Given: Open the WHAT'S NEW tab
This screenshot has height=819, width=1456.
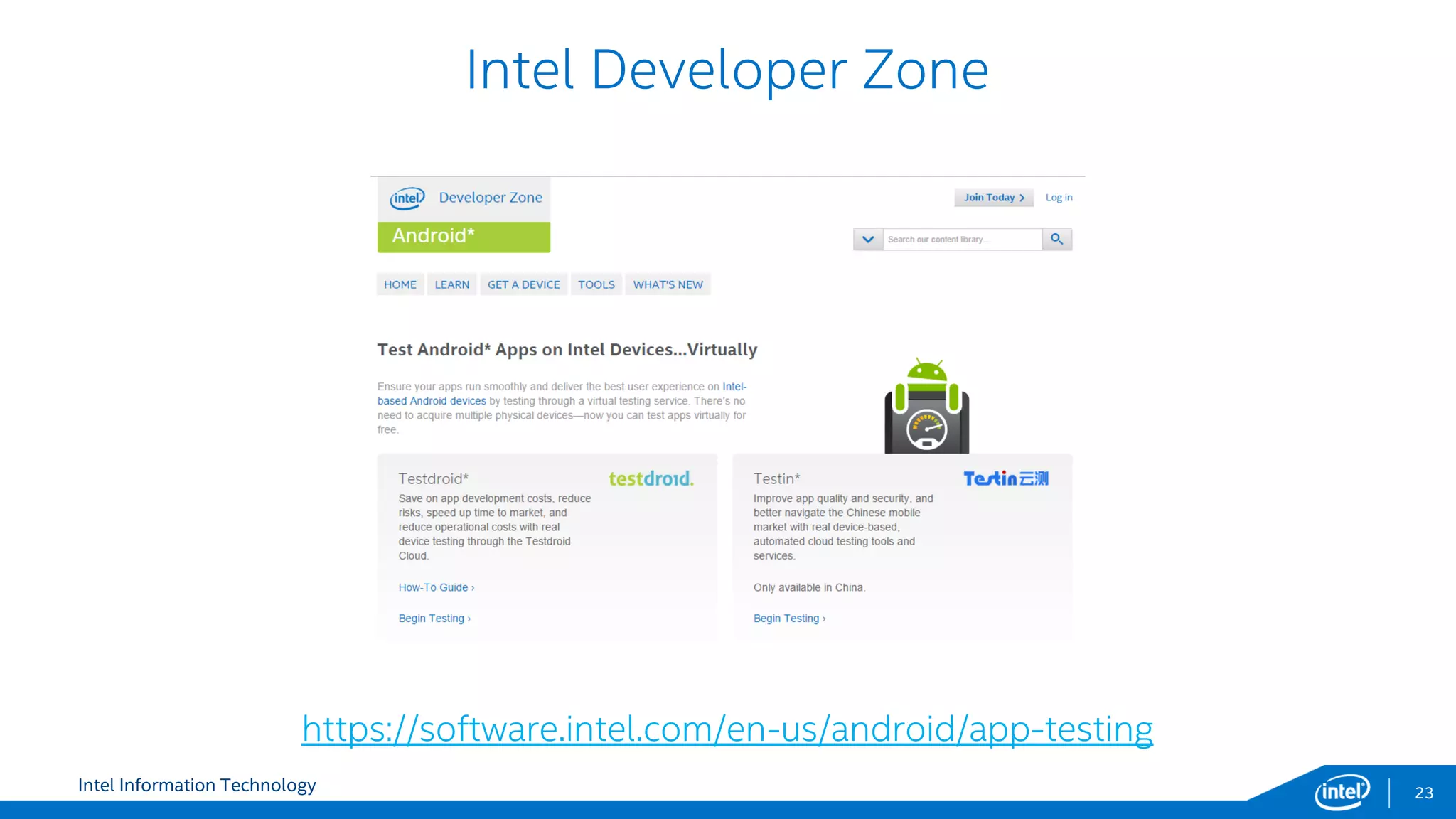Looking at the screenshot, I should (668, 284).
